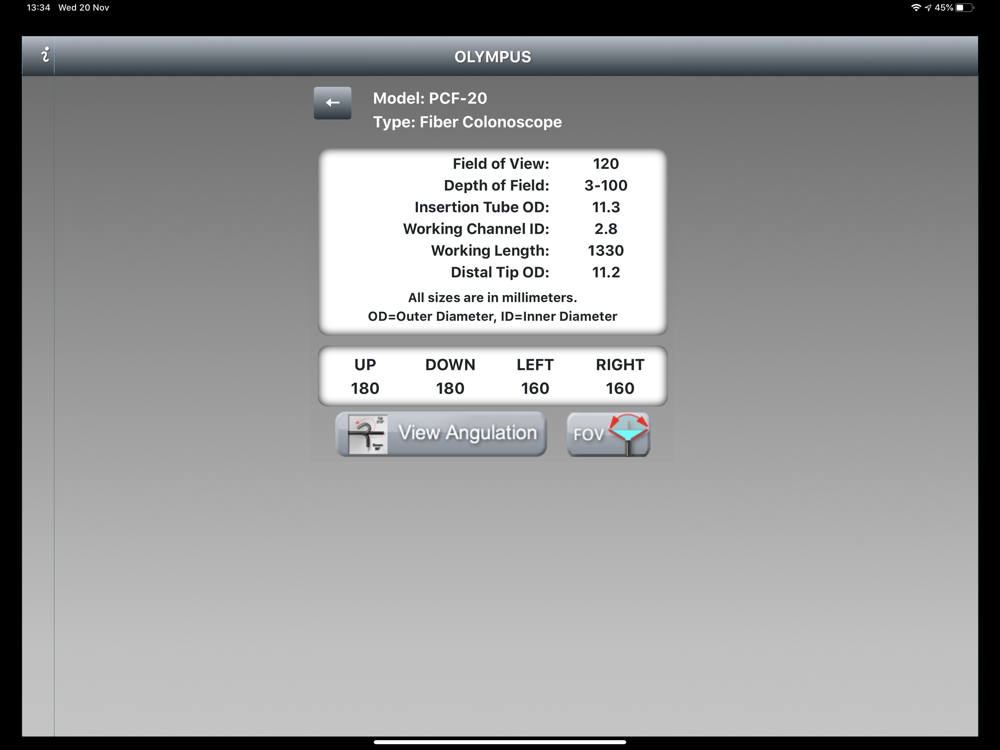The width and height of the screenshot is (1000, 750).
Task: Go back with the left arrow button
Action: (x=332, y=103)
